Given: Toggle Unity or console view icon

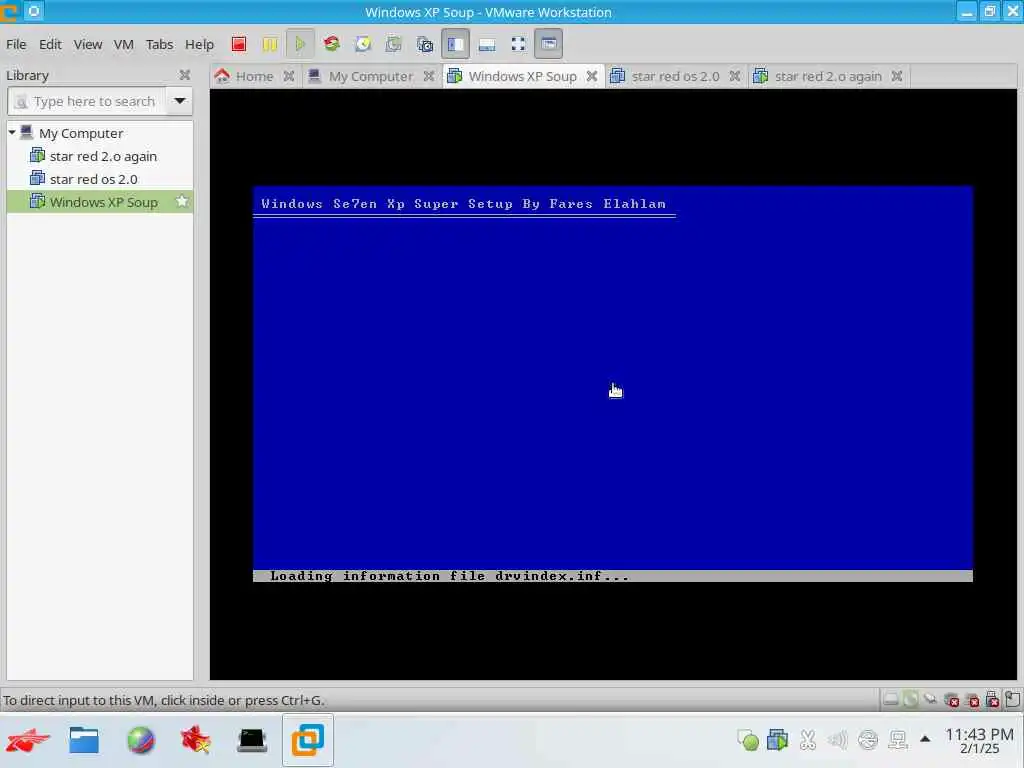Looking at the screenshot, I should coord(549,44).
